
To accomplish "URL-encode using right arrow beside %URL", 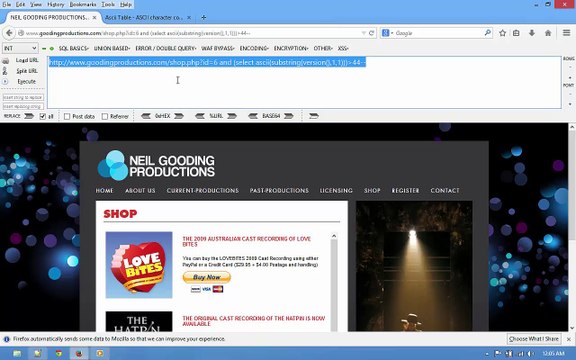I will (x=232, y=116).
